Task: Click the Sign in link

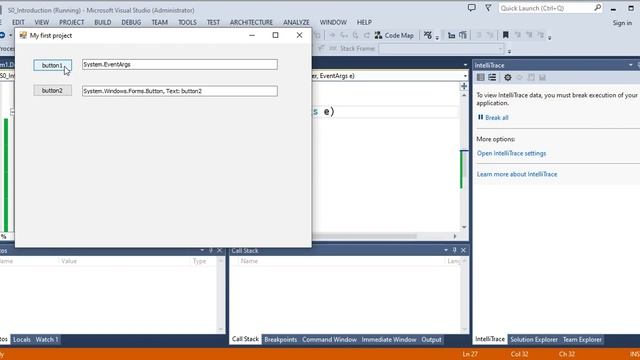Action: coord(622,23)
